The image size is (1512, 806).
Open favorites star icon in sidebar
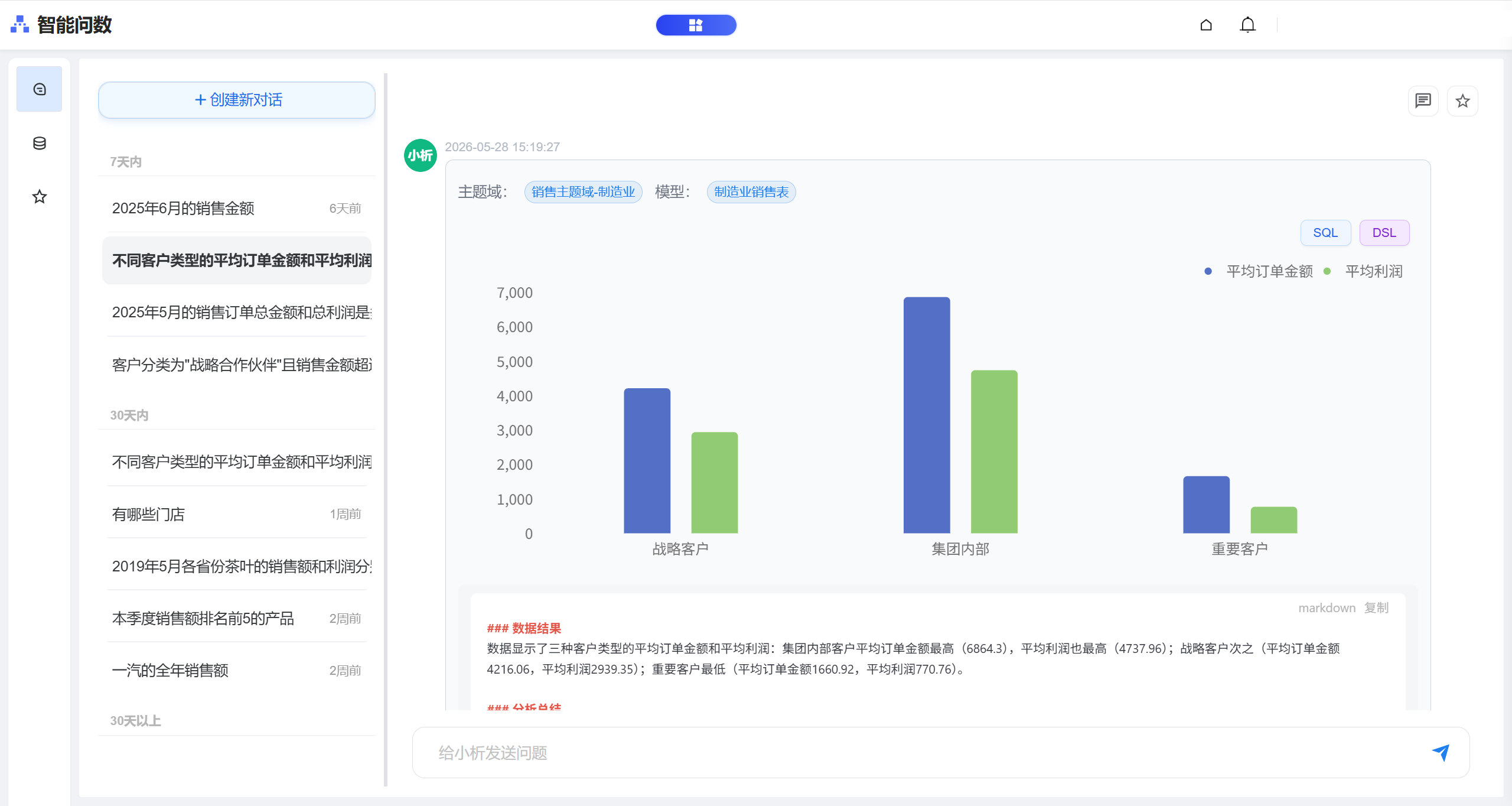39,196
